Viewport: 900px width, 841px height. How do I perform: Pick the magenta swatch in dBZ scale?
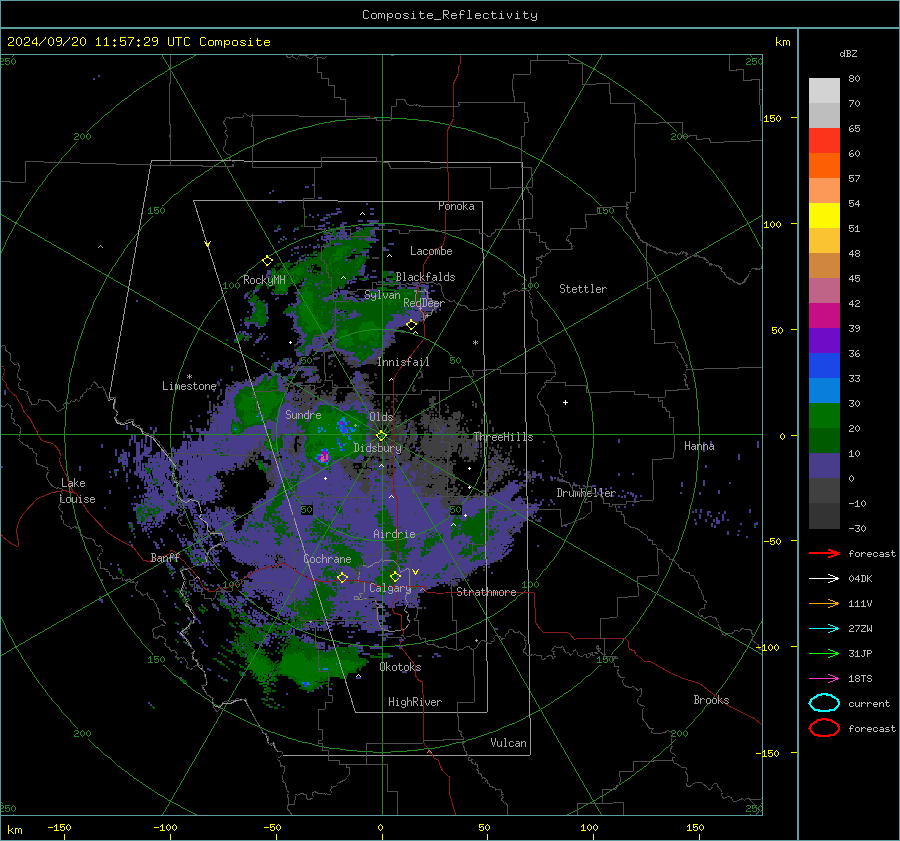(824, 315)
